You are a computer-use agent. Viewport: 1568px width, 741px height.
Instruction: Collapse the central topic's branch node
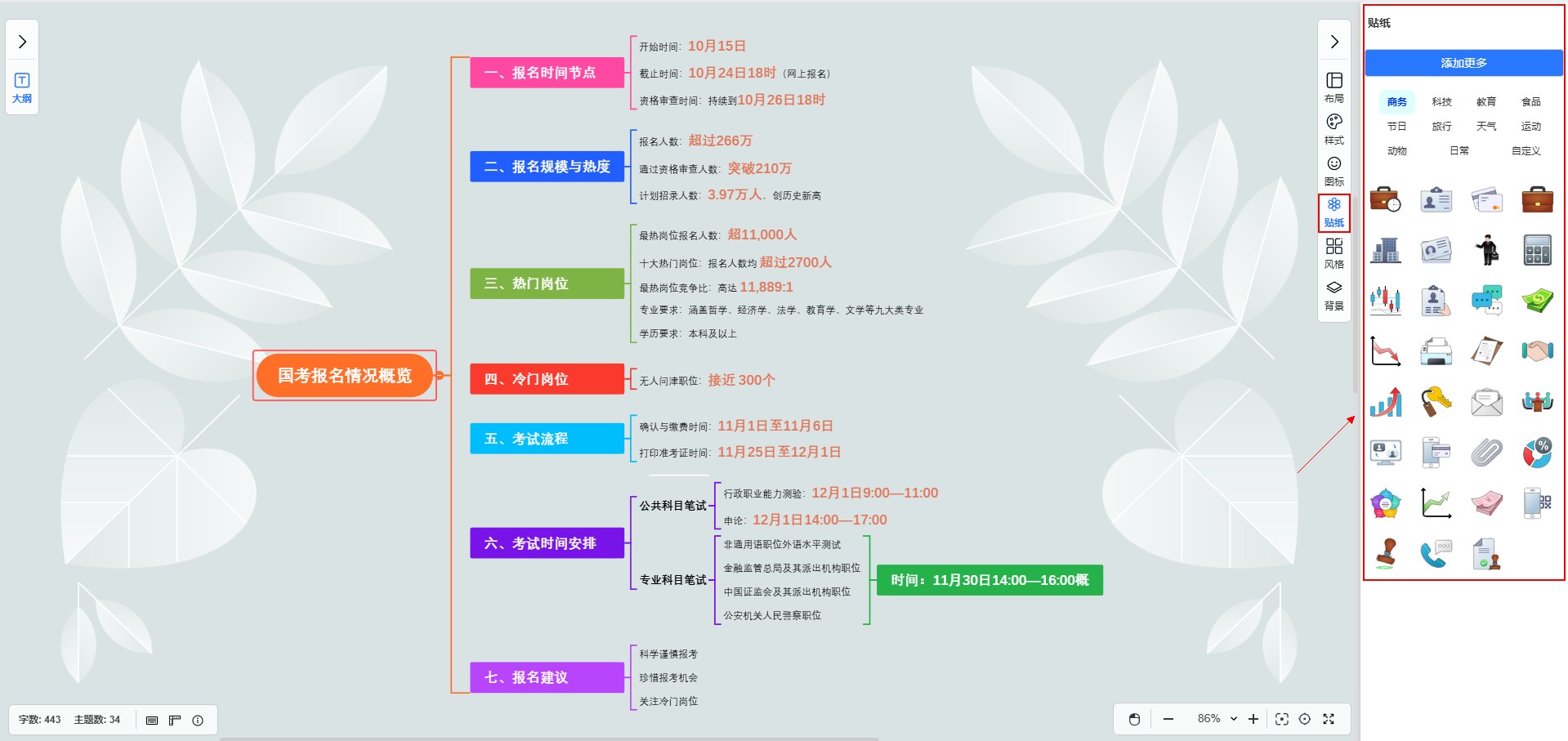[440, 376]
